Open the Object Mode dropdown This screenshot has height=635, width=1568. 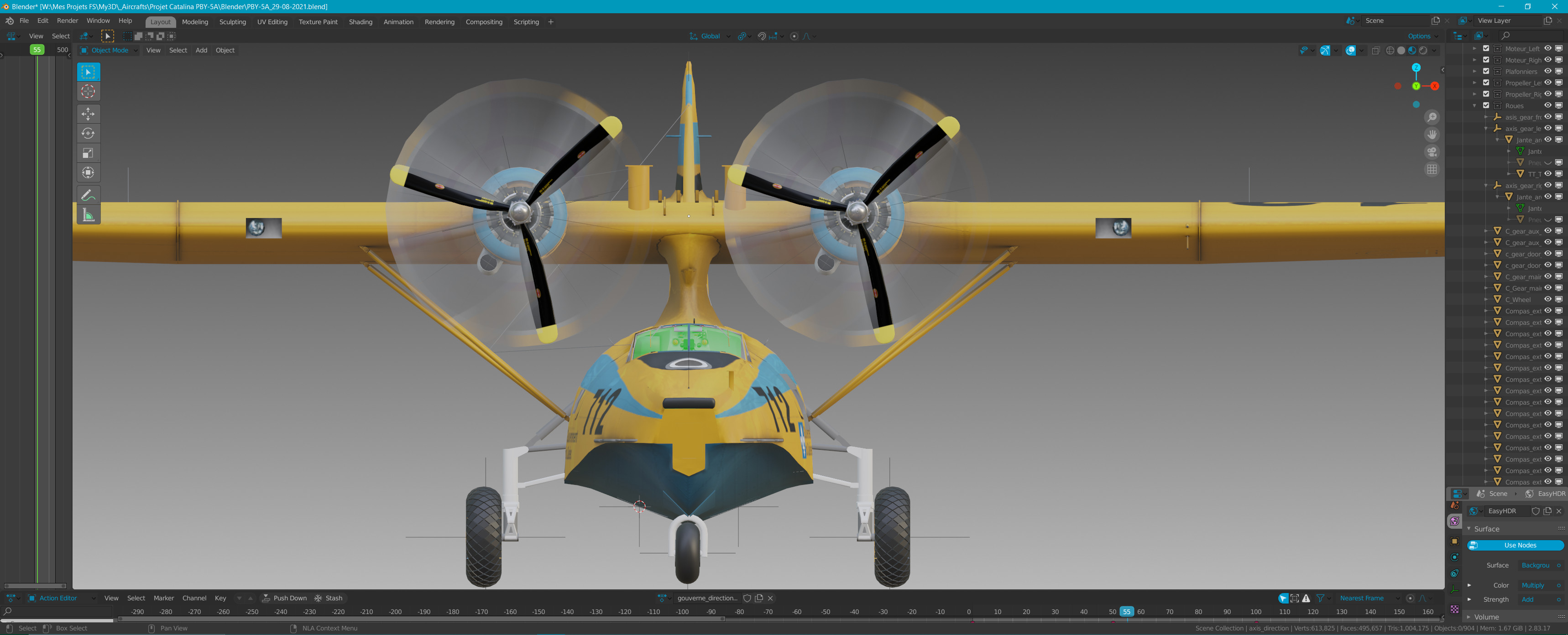point(110,51)
